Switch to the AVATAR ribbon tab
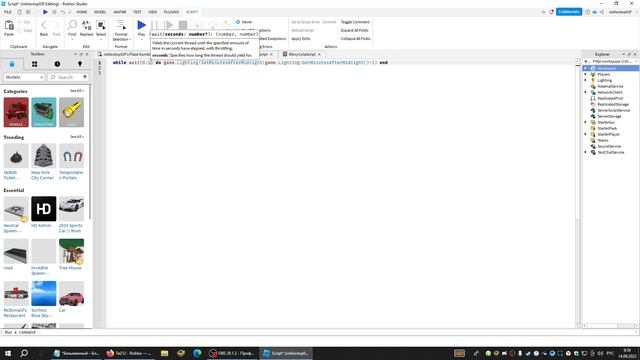Screen dimensions: 640x360 (x=120, y=12)
